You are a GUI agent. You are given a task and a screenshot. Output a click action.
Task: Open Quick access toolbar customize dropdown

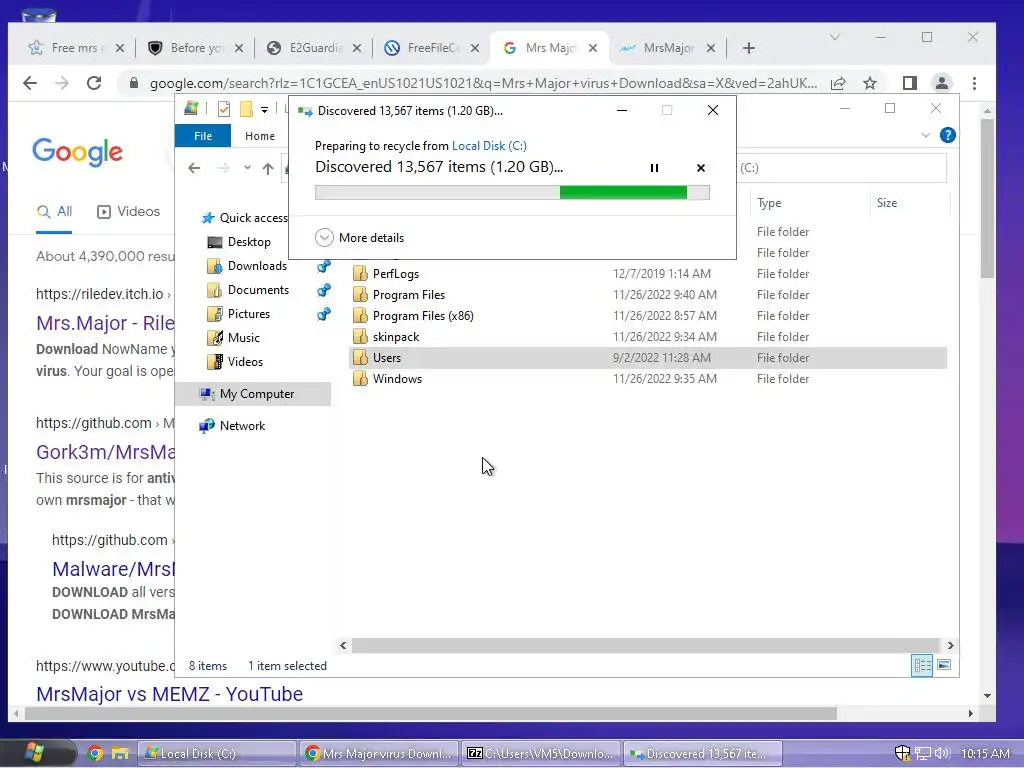coord(264,110)
